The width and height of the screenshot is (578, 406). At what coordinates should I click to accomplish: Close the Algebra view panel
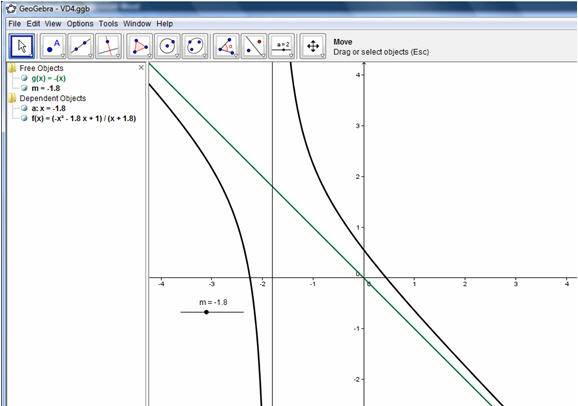point(141,67)
